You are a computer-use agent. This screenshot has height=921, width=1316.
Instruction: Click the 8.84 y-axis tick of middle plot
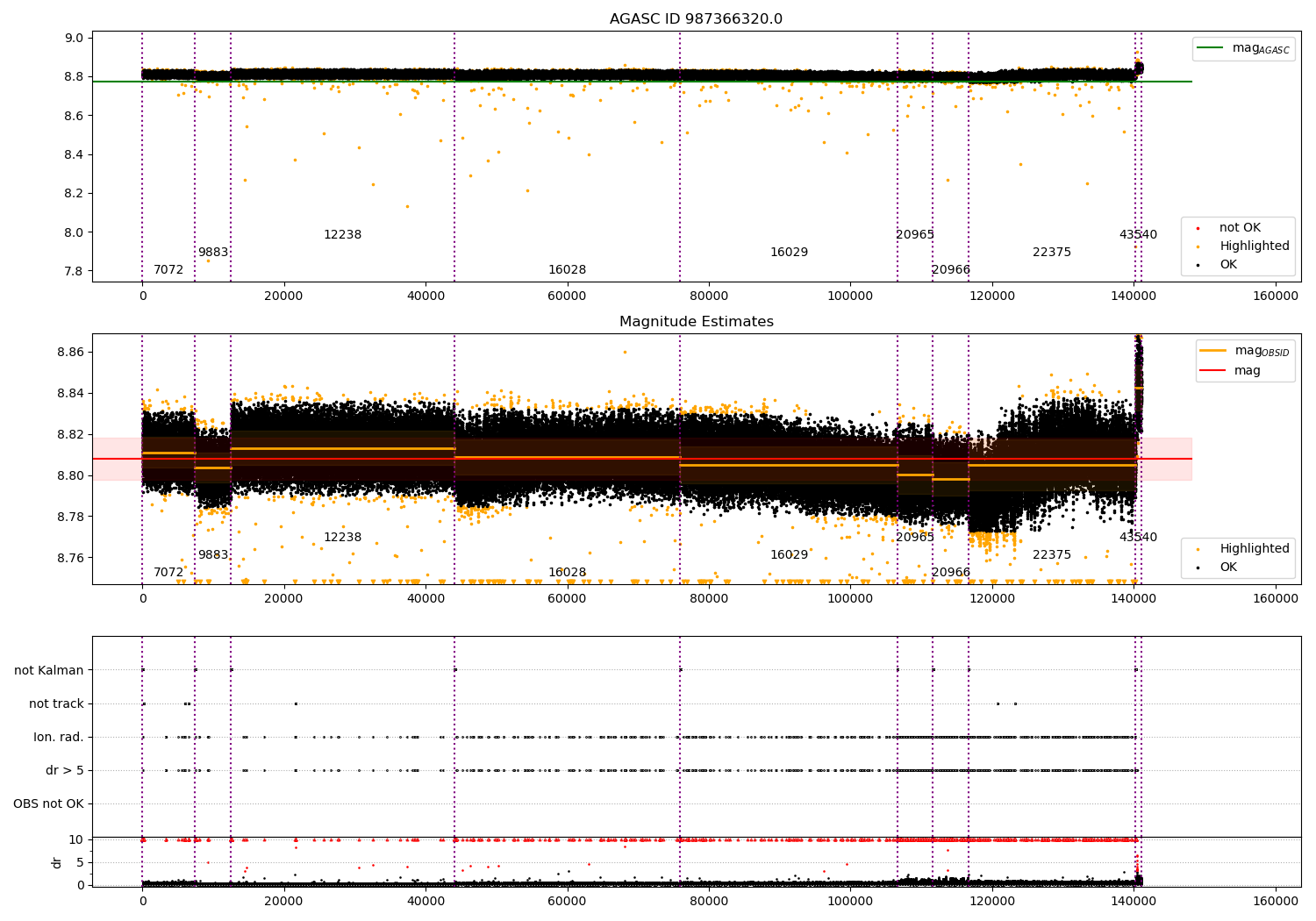click(70, 394)
